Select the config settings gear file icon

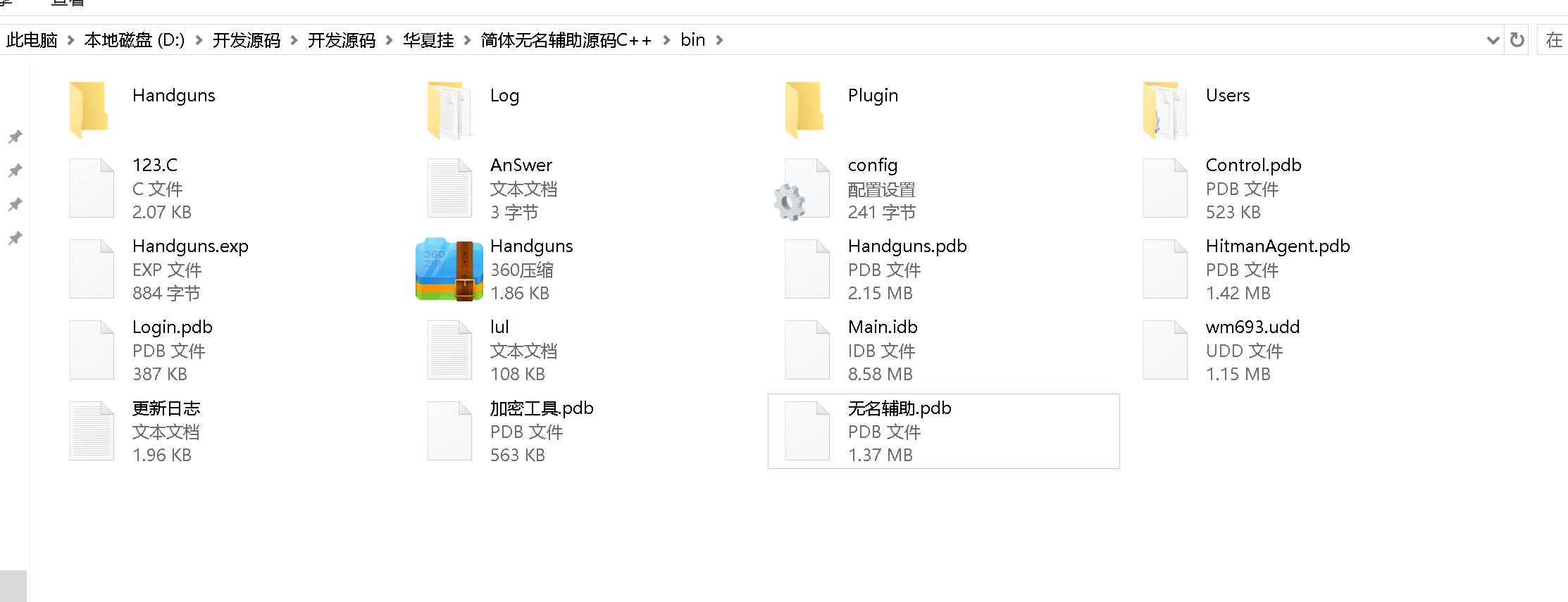802,189
